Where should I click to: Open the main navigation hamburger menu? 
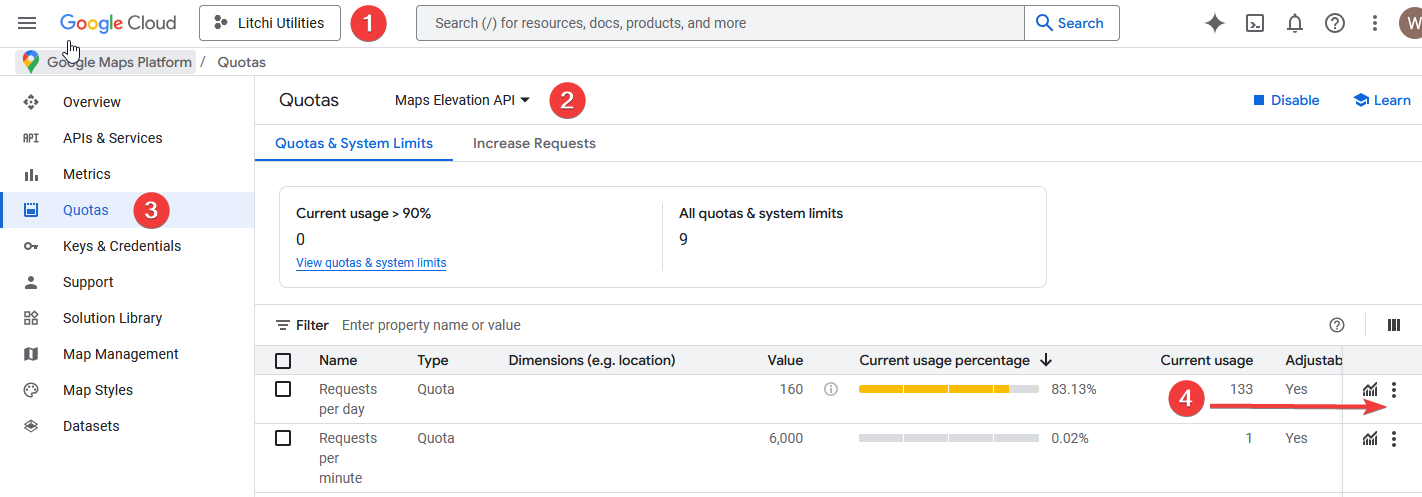pyautogui.click(x=27, y=23)
